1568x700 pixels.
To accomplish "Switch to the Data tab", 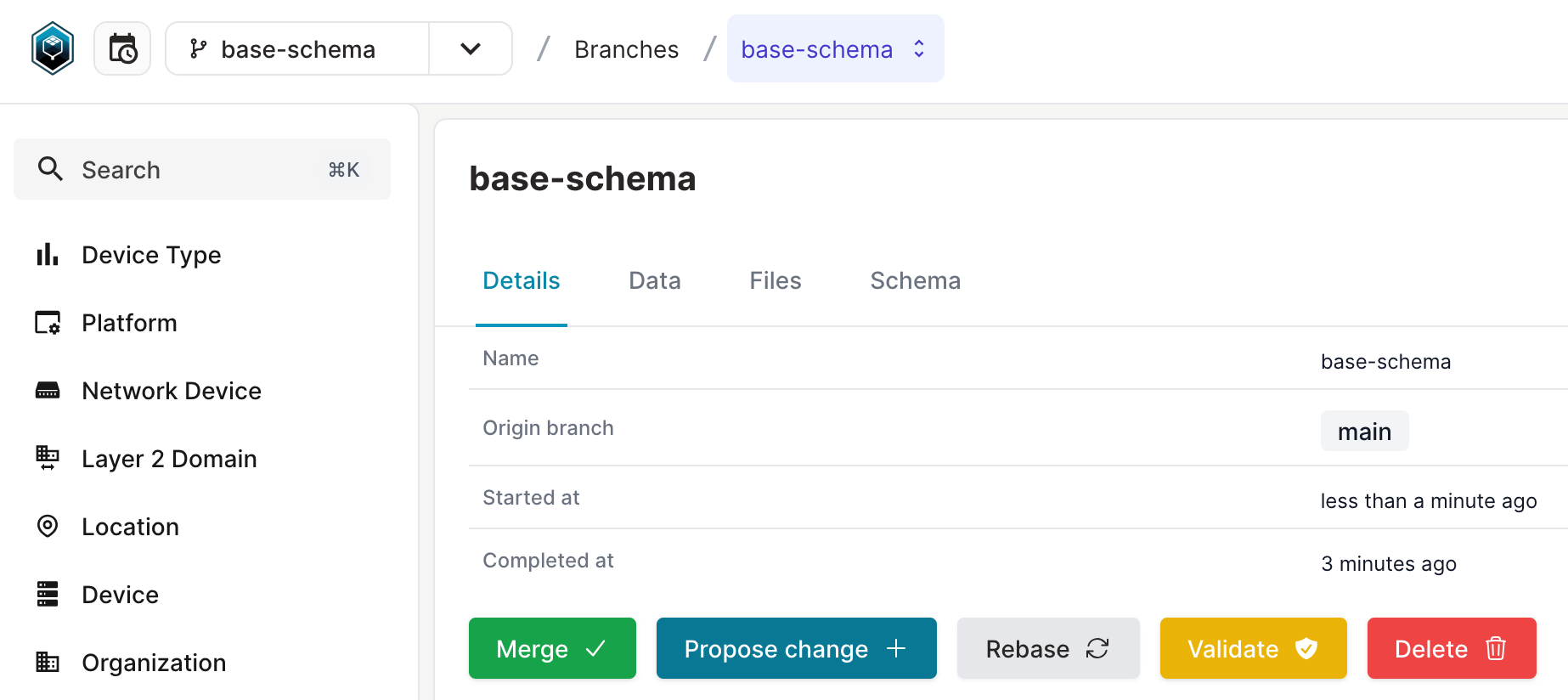I will (654, 280).
